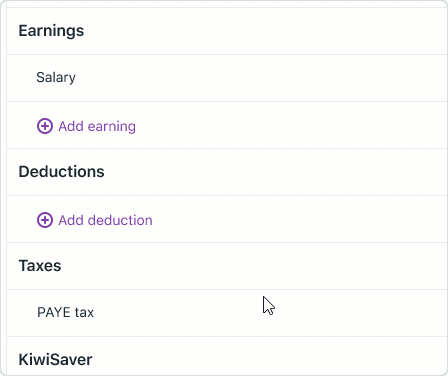Image resolution: width=448 pixels, height=376 pixels.
Task: Choose the PAYE tax label under Taxes
Action: point(66,312)
